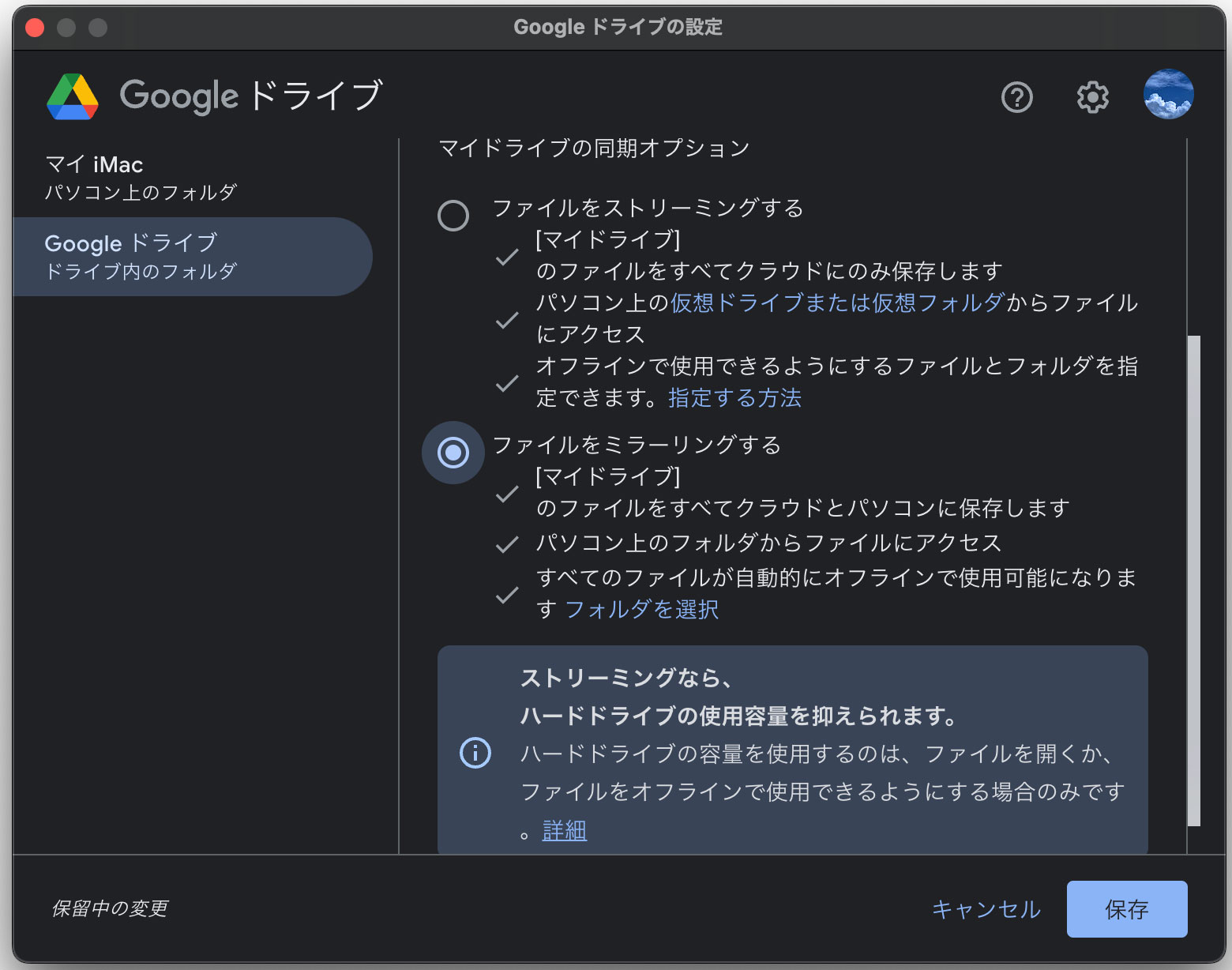Click the 保存 button
This screenshot has height=970, width=1232.
tap(1127, 909)
